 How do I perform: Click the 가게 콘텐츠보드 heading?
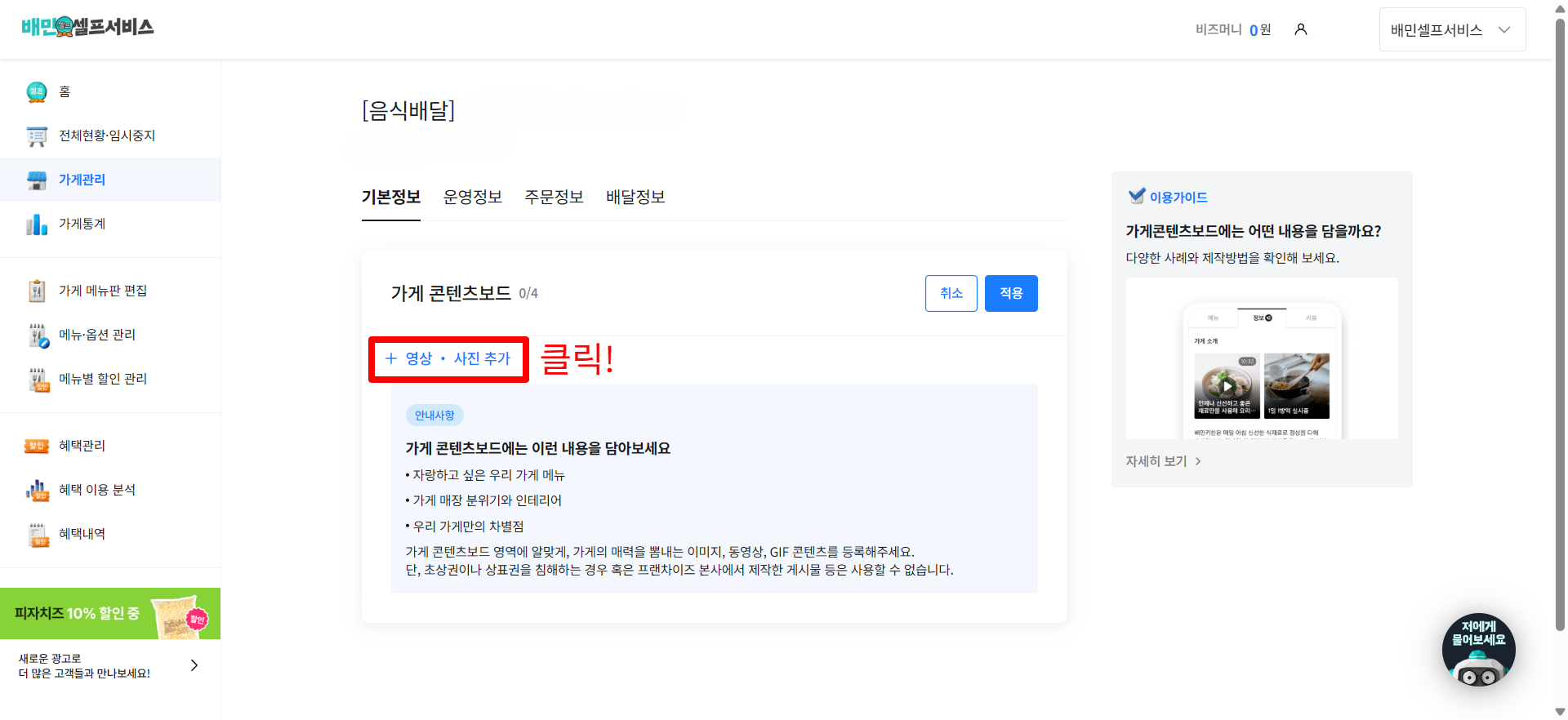[451, 293]
